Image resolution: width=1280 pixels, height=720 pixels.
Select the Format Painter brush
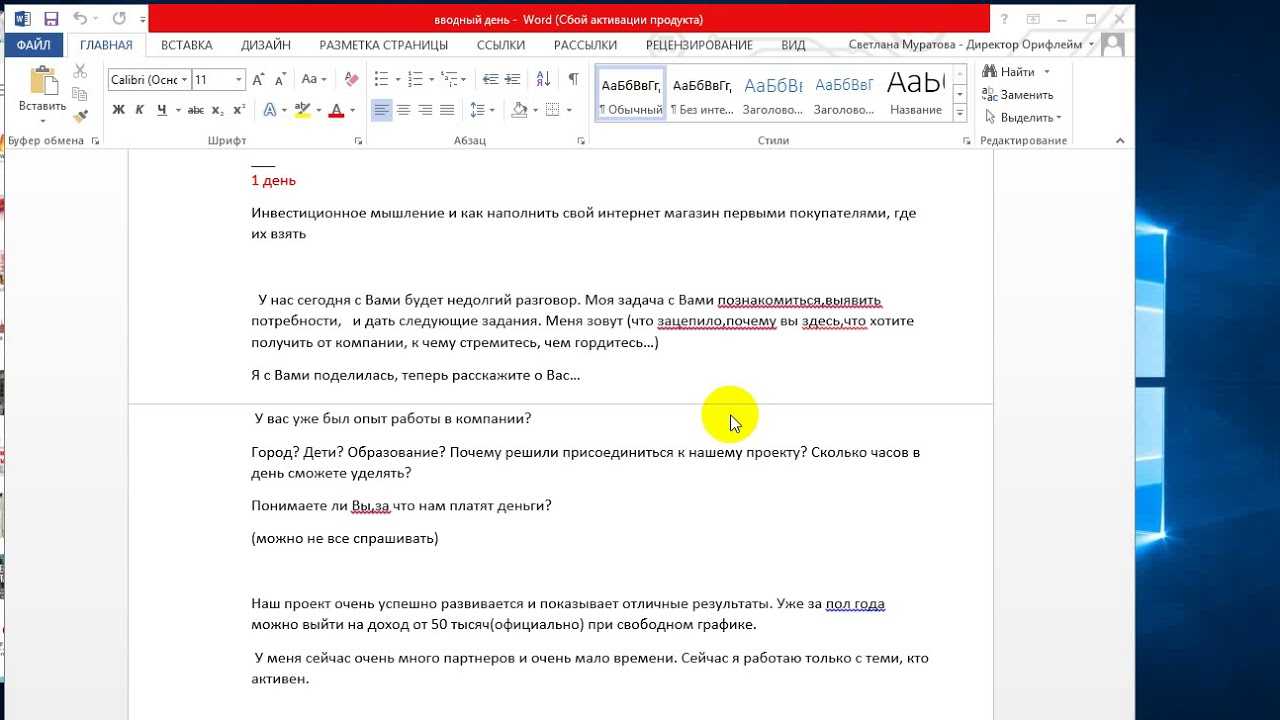[x=80, y=117]
